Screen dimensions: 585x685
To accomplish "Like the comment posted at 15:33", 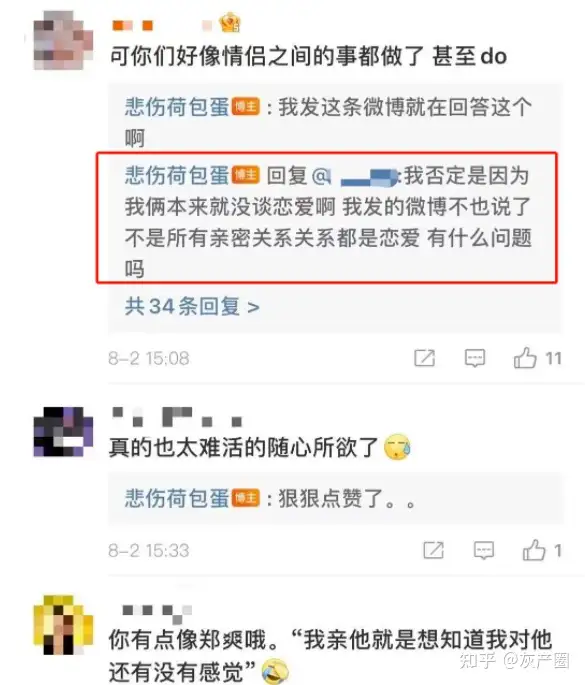I will click(x=534, y=550).
